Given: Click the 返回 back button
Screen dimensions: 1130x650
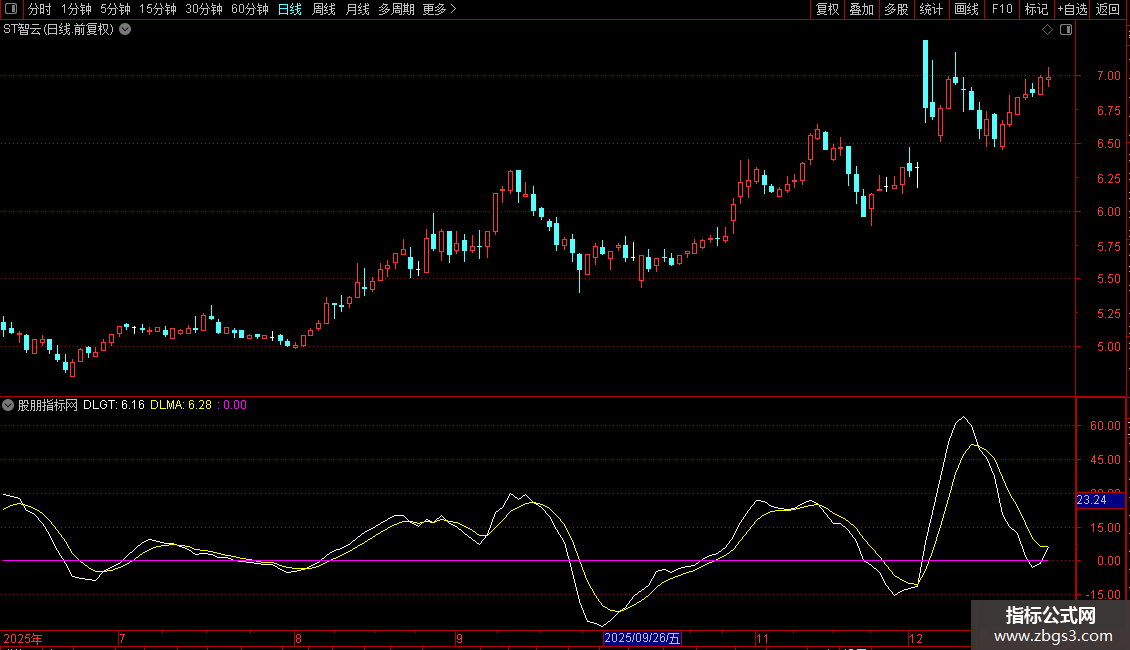Looking at the screenshot, I should (1108, 9).
